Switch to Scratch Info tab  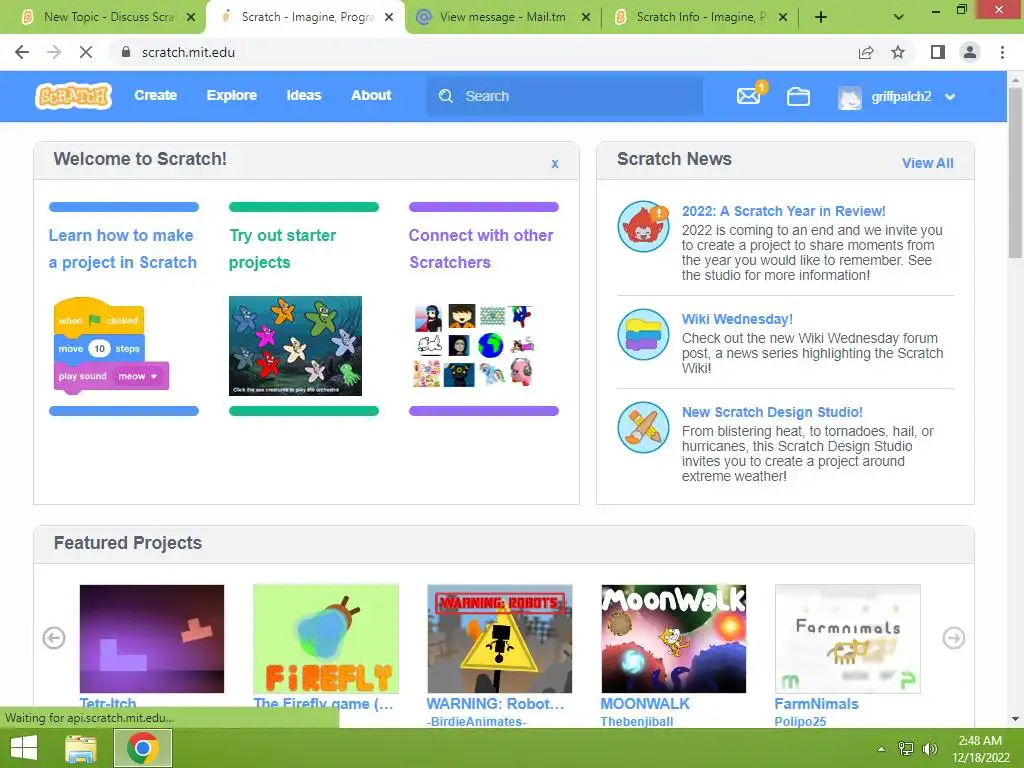click(x=701, y=17)
